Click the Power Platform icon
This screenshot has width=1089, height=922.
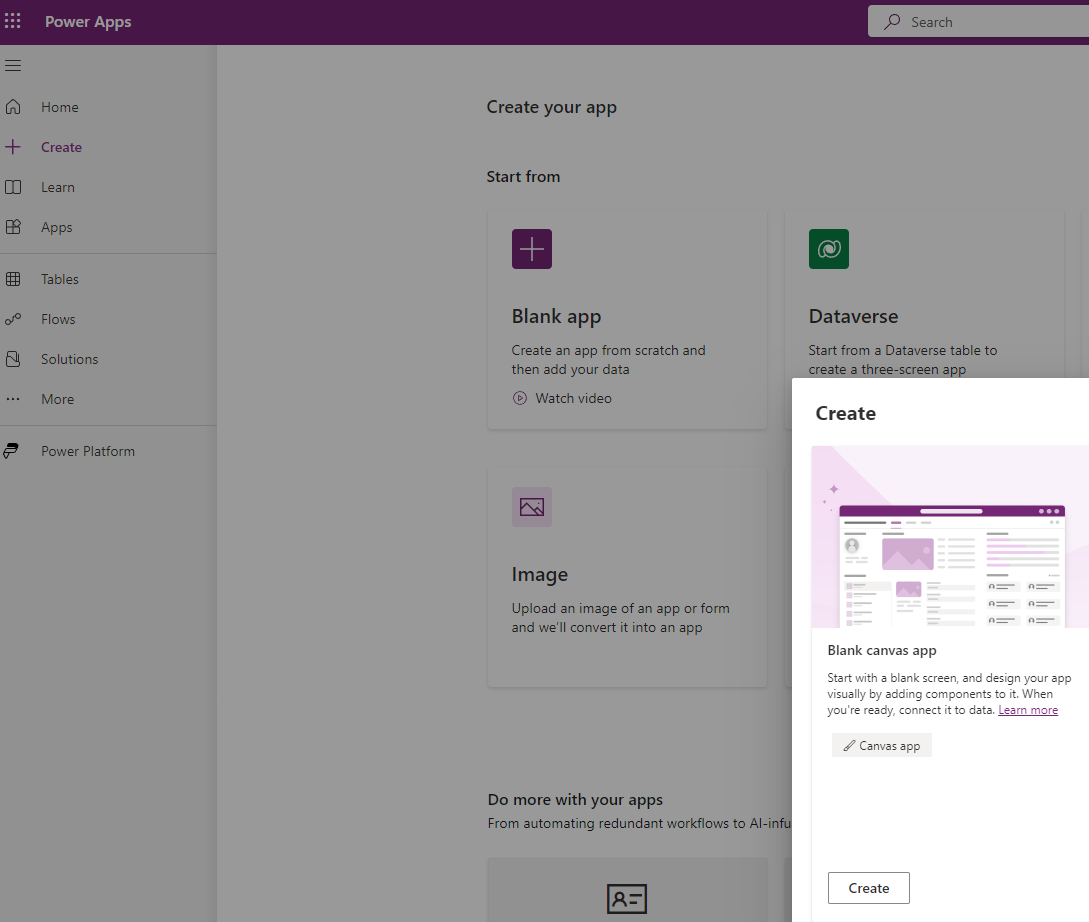(x=12, y=451)
